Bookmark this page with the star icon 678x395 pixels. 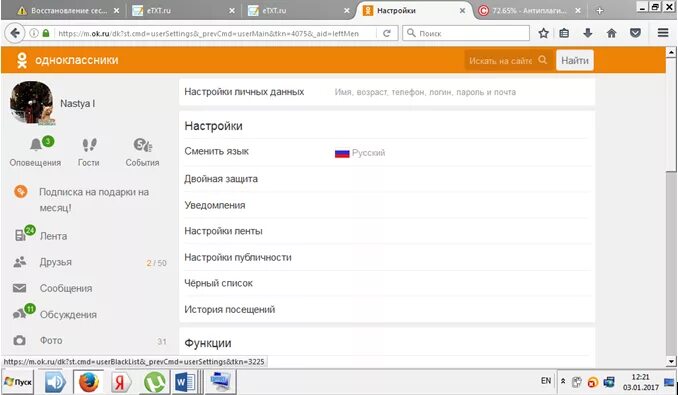pos(544,33)
